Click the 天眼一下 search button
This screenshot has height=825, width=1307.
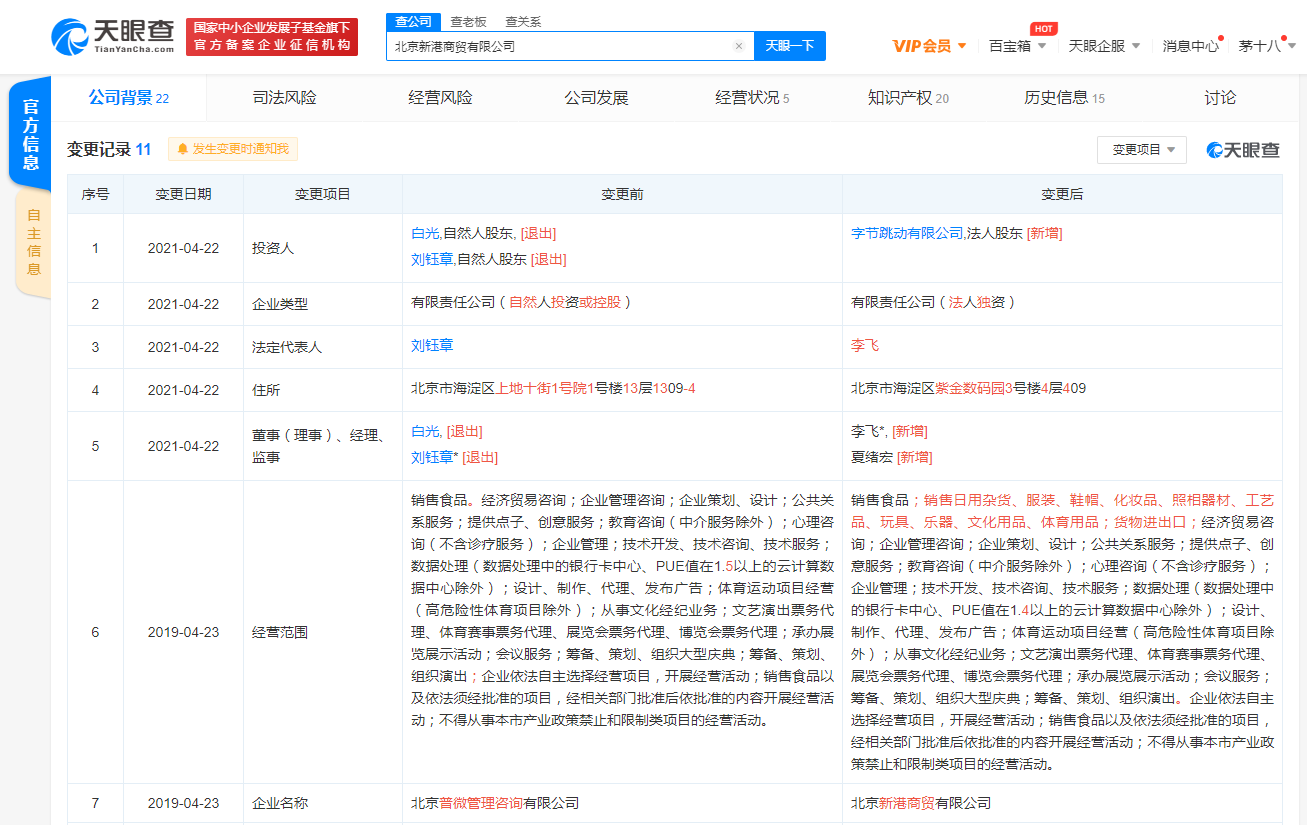pyautogui.click(x=789, y=46)
